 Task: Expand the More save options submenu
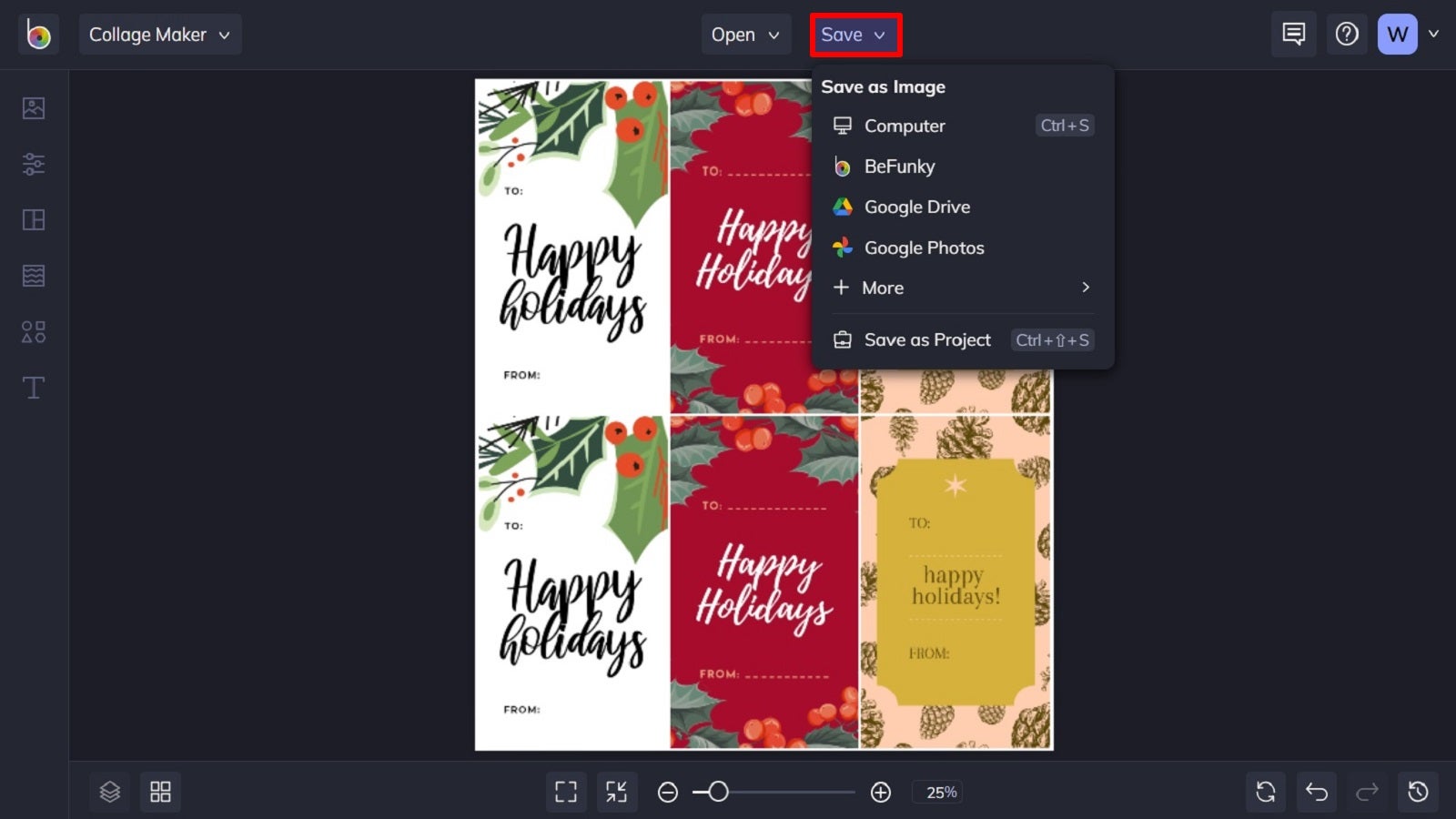pyautogui.click(x=962, y=288)
